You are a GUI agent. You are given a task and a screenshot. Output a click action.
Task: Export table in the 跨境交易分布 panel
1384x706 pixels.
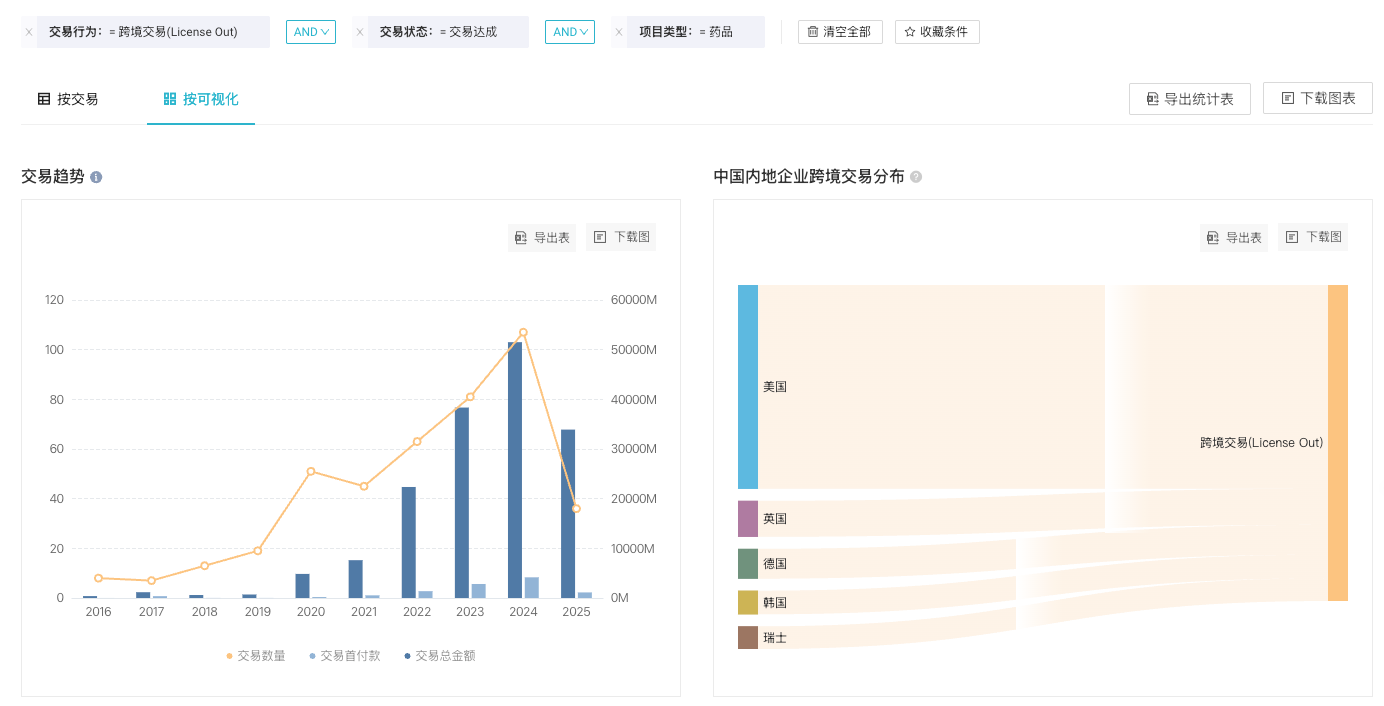1234,237
